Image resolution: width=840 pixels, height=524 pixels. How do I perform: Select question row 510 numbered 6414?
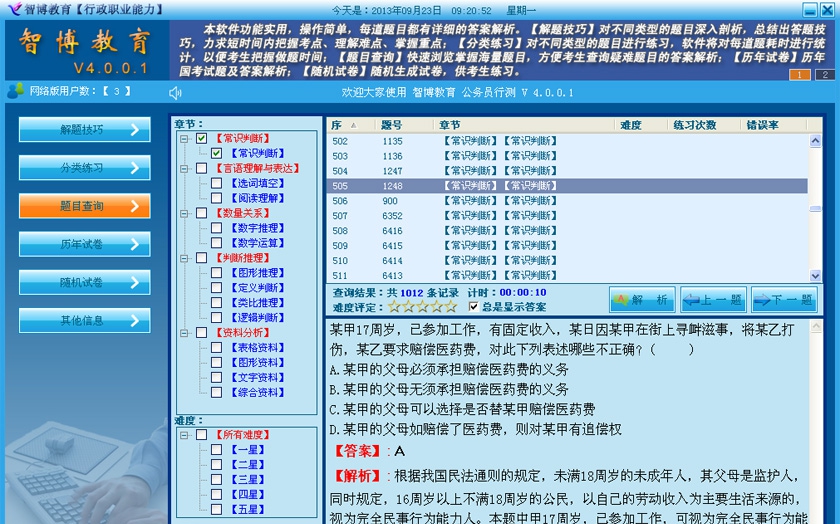pos(567,261)
